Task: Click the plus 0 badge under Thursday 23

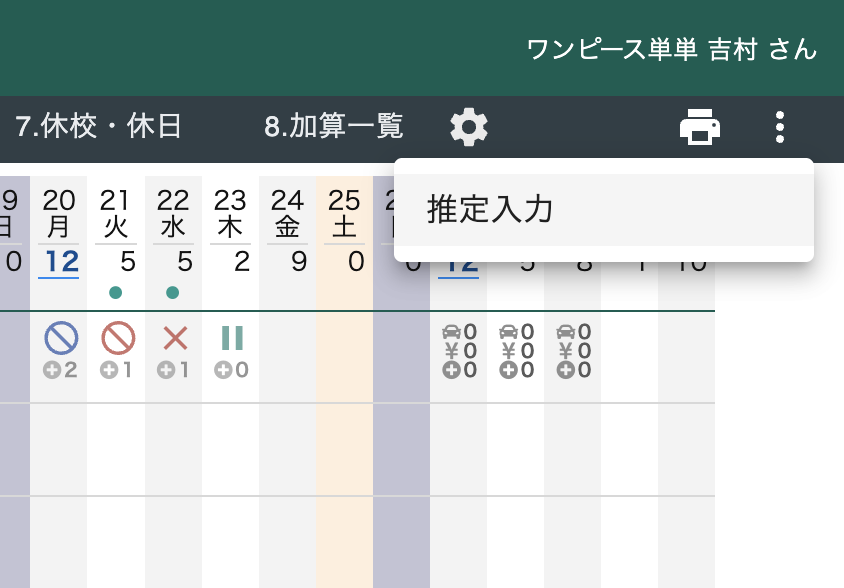Action: click(231, 370)
